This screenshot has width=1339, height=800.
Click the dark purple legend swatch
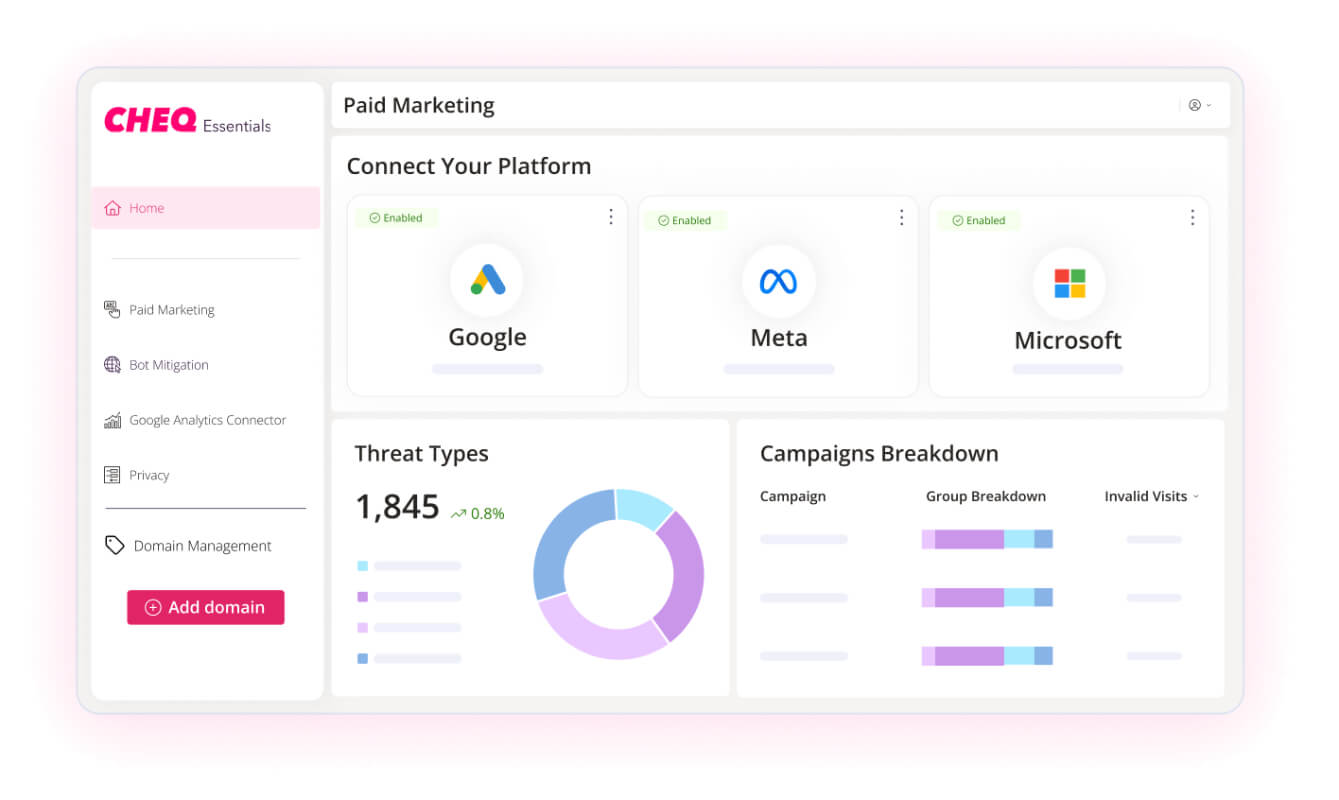(x=363, y=597)
